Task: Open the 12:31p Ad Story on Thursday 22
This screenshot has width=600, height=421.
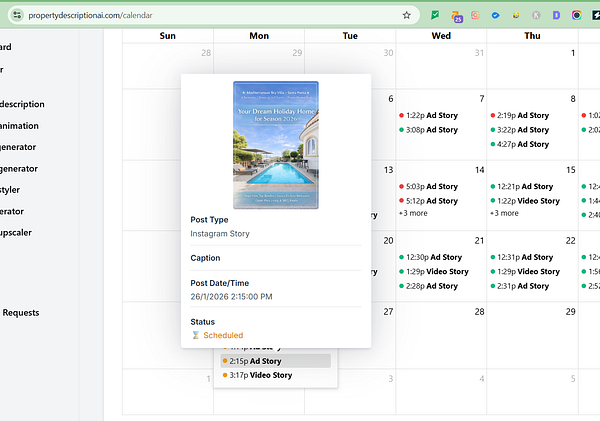Action: (522, 257)
